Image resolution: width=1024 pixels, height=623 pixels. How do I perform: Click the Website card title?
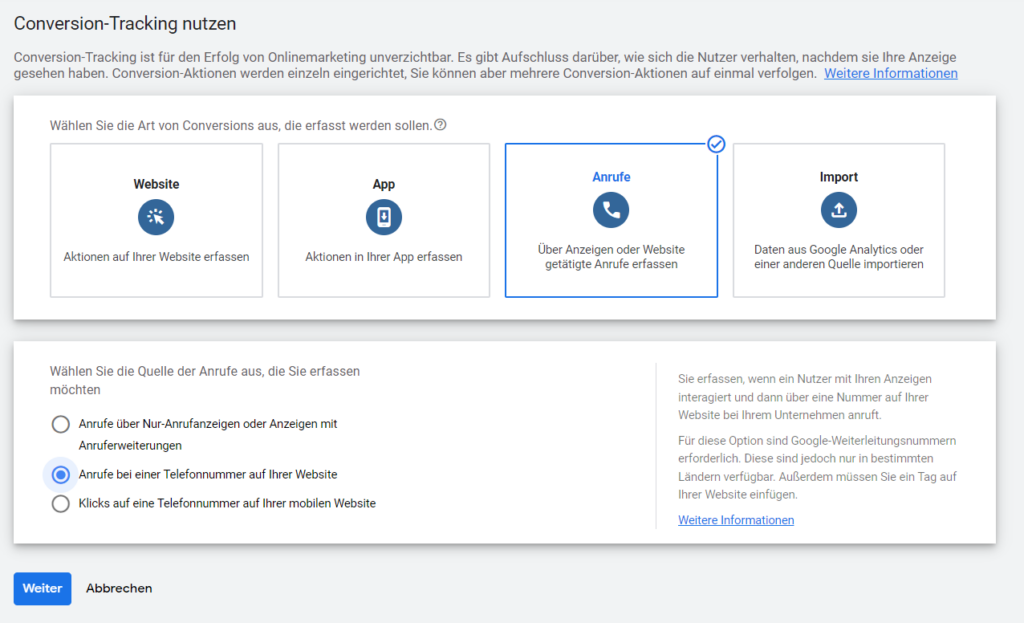(x=156, y=184)
